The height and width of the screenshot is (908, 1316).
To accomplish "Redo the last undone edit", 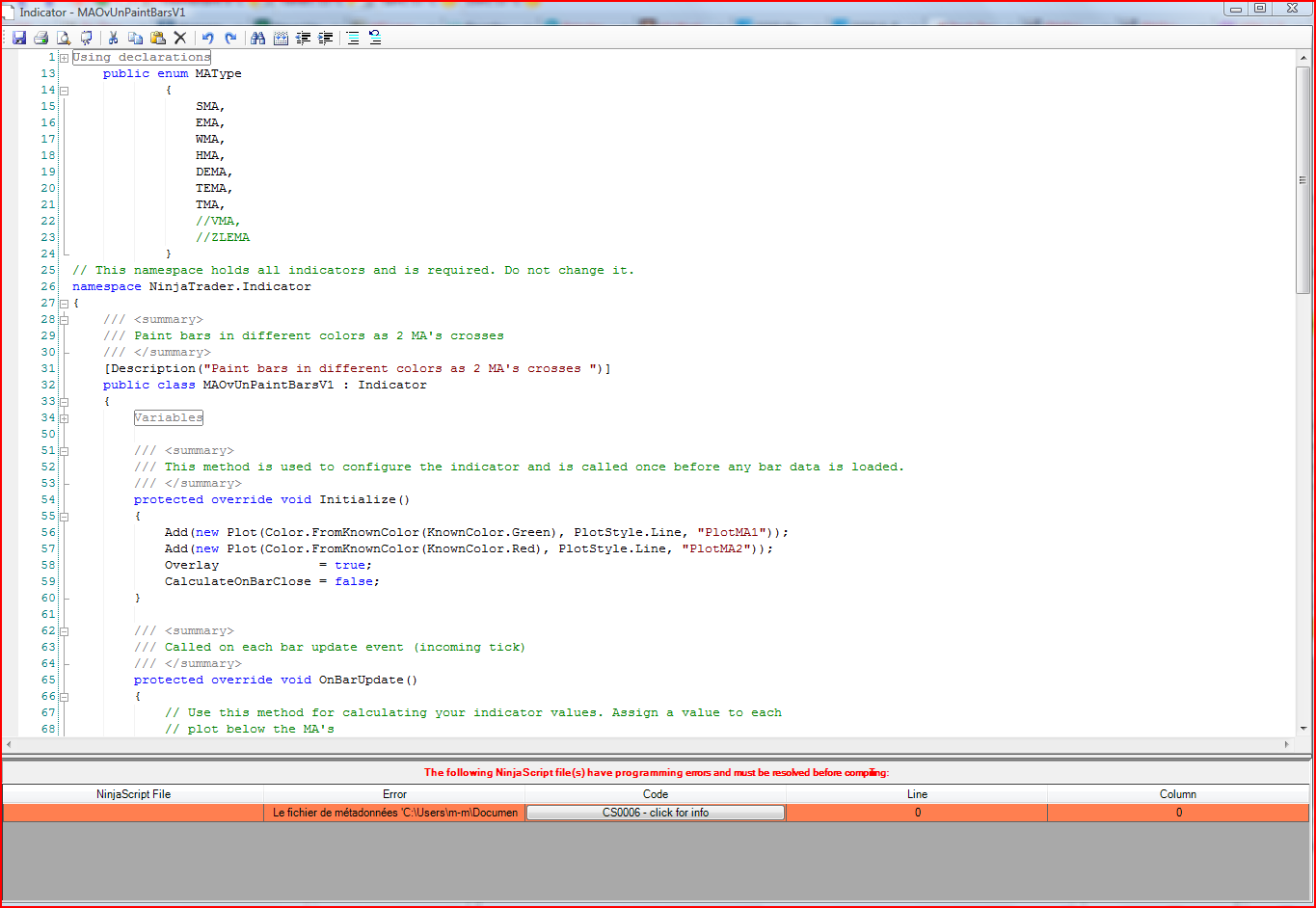I will (x=230, y=38).
